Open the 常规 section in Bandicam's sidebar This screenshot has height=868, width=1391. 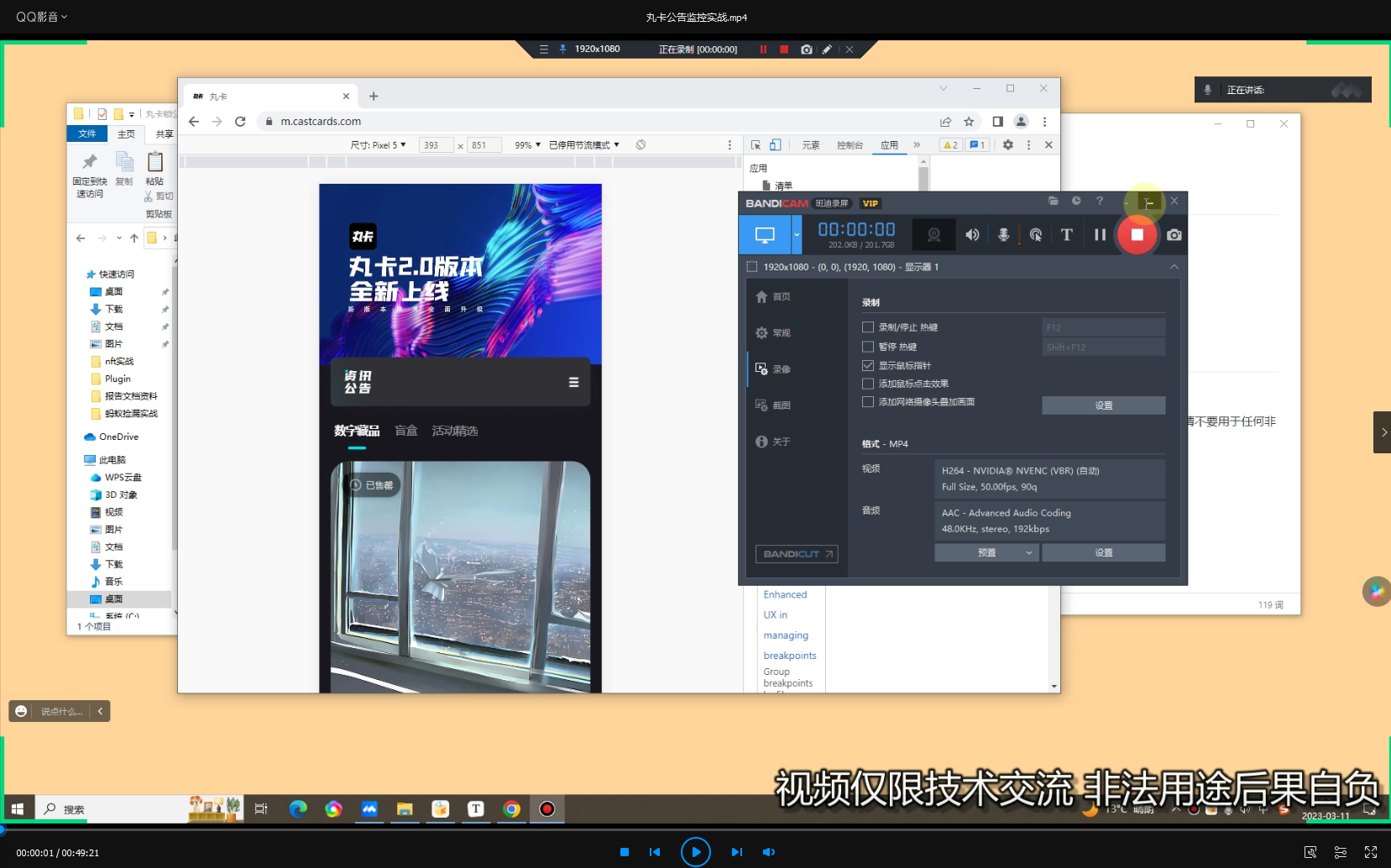pos(773,333)
